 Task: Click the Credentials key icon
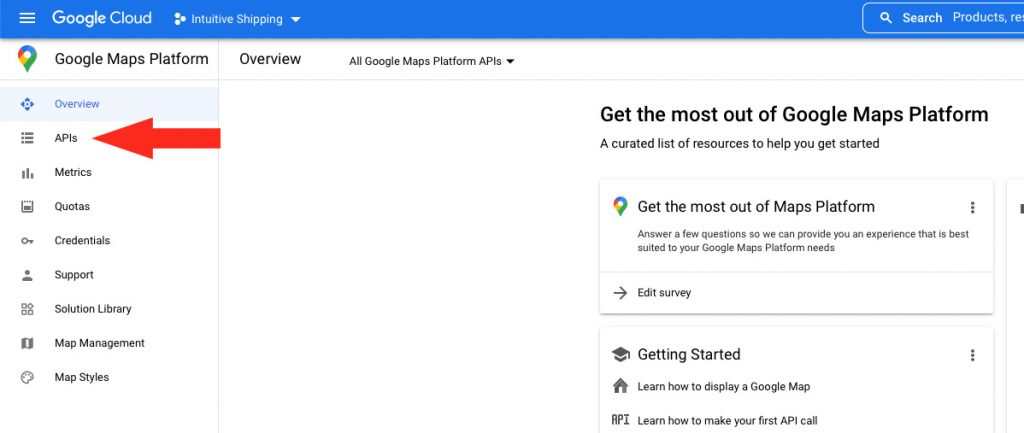click(27, 241)
